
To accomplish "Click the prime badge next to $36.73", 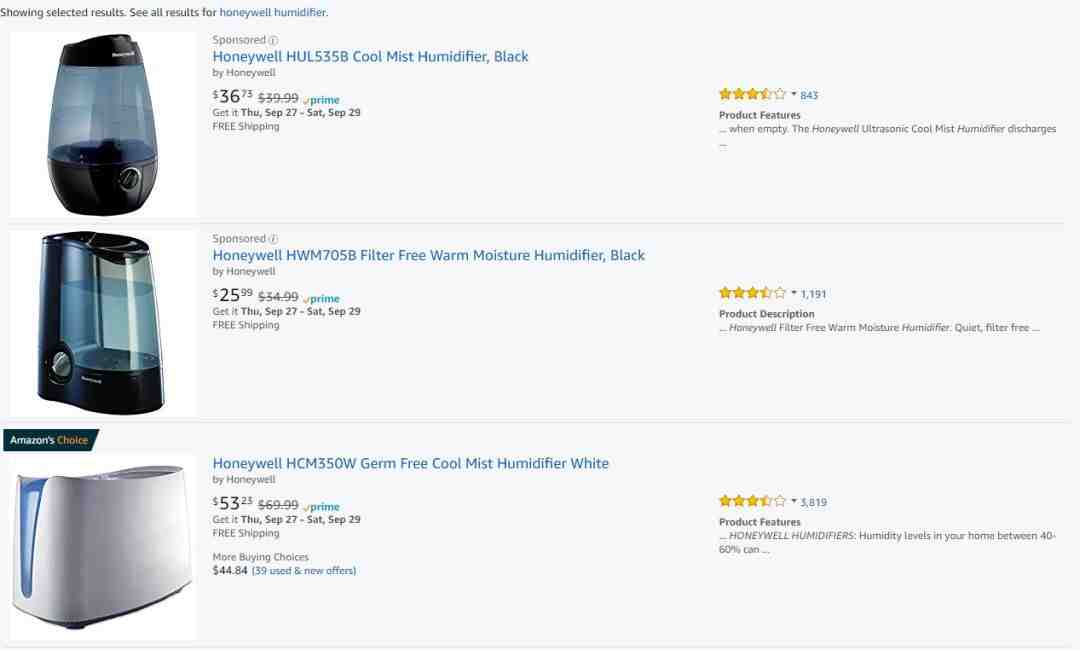I will tap(321, 100).
